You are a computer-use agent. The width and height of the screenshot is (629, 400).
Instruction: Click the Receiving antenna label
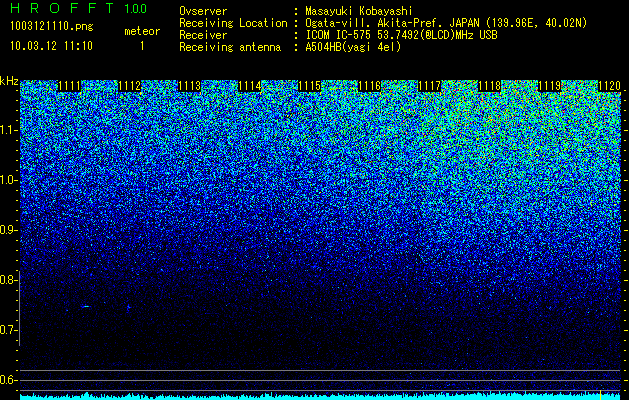pyautogui.click(x=230, y=47)
